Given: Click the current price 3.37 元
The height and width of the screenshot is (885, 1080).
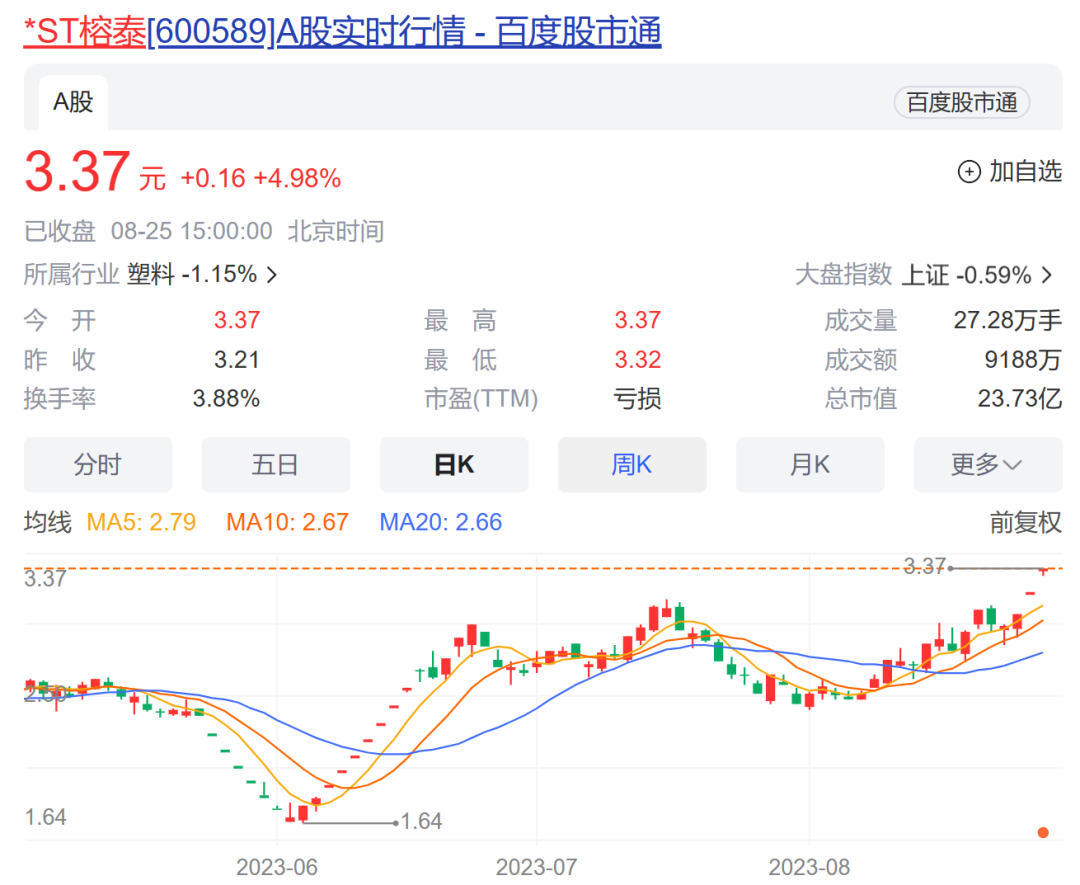Looking at the screenshot, I should [x=95, y=171].
